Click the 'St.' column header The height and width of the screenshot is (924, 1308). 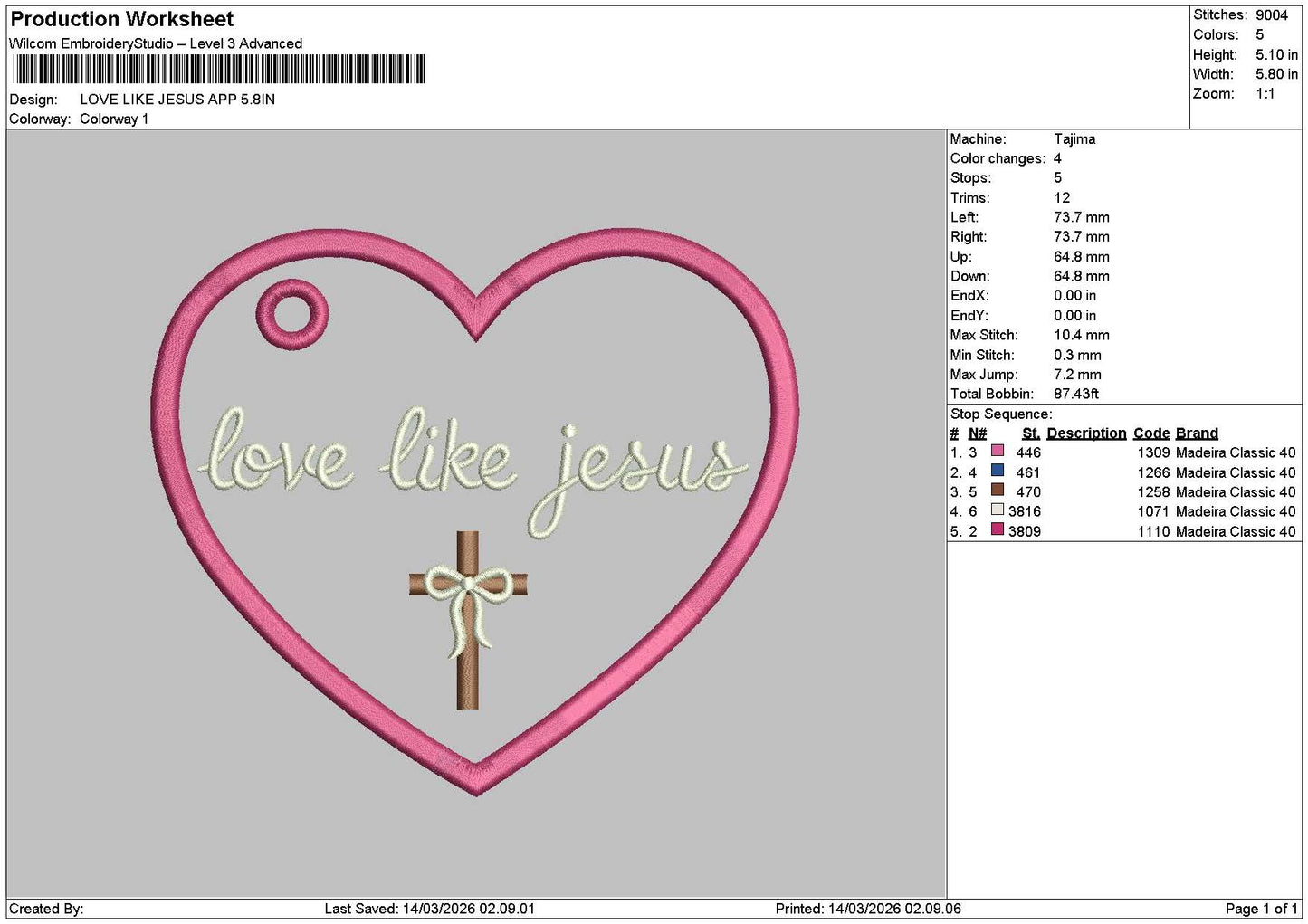[x=1031, y=433]
